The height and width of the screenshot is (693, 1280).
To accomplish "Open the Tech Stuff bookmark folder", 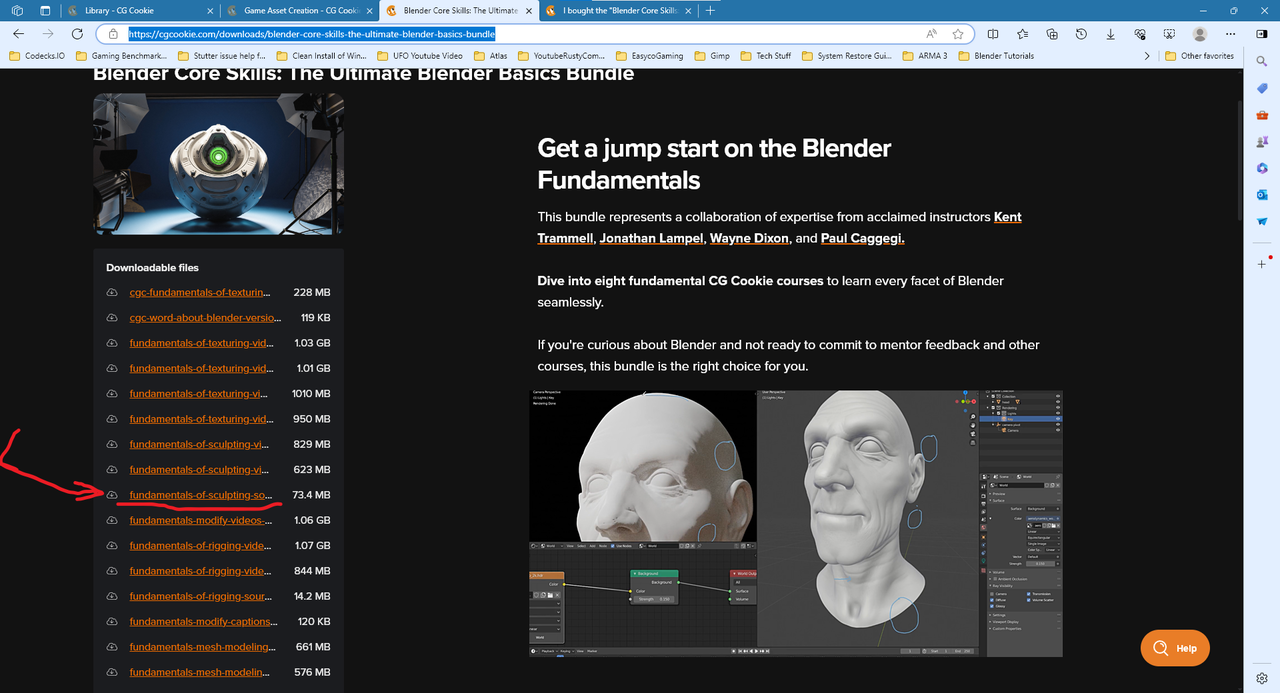I will point(764,56).
